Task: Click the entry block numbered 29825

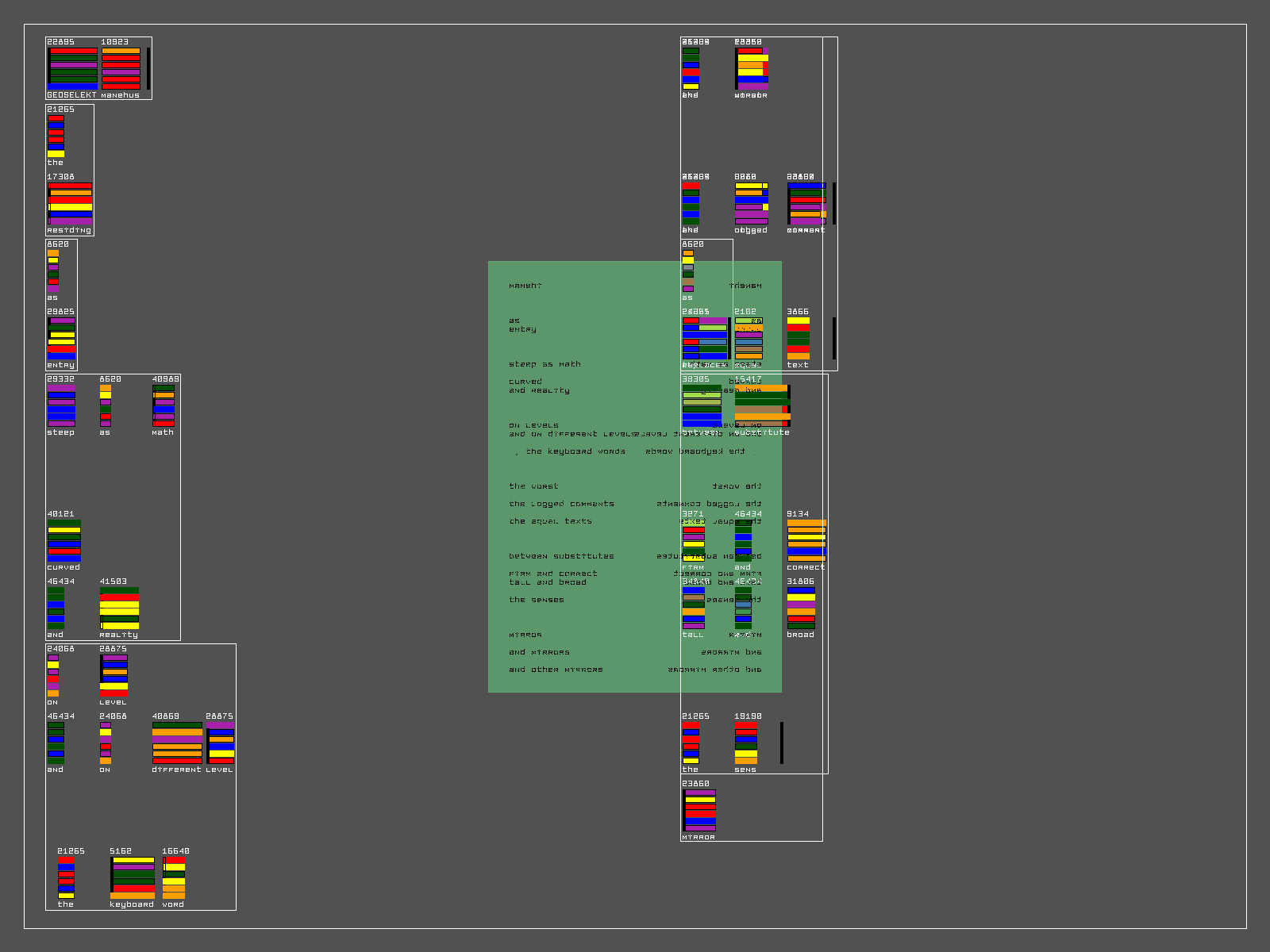Action: [61, 338]
